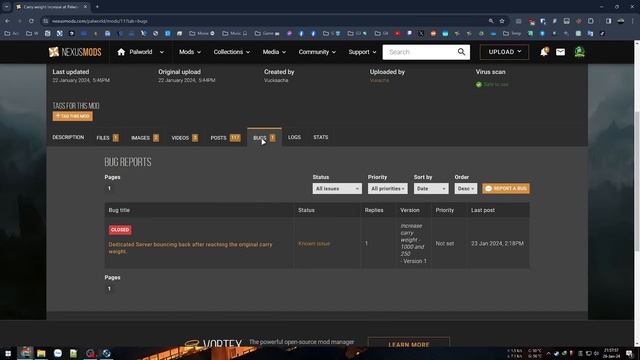Bookmark this page with the star icon
The width and height of the screenshot is (640, 360).
tap(502, 21)
